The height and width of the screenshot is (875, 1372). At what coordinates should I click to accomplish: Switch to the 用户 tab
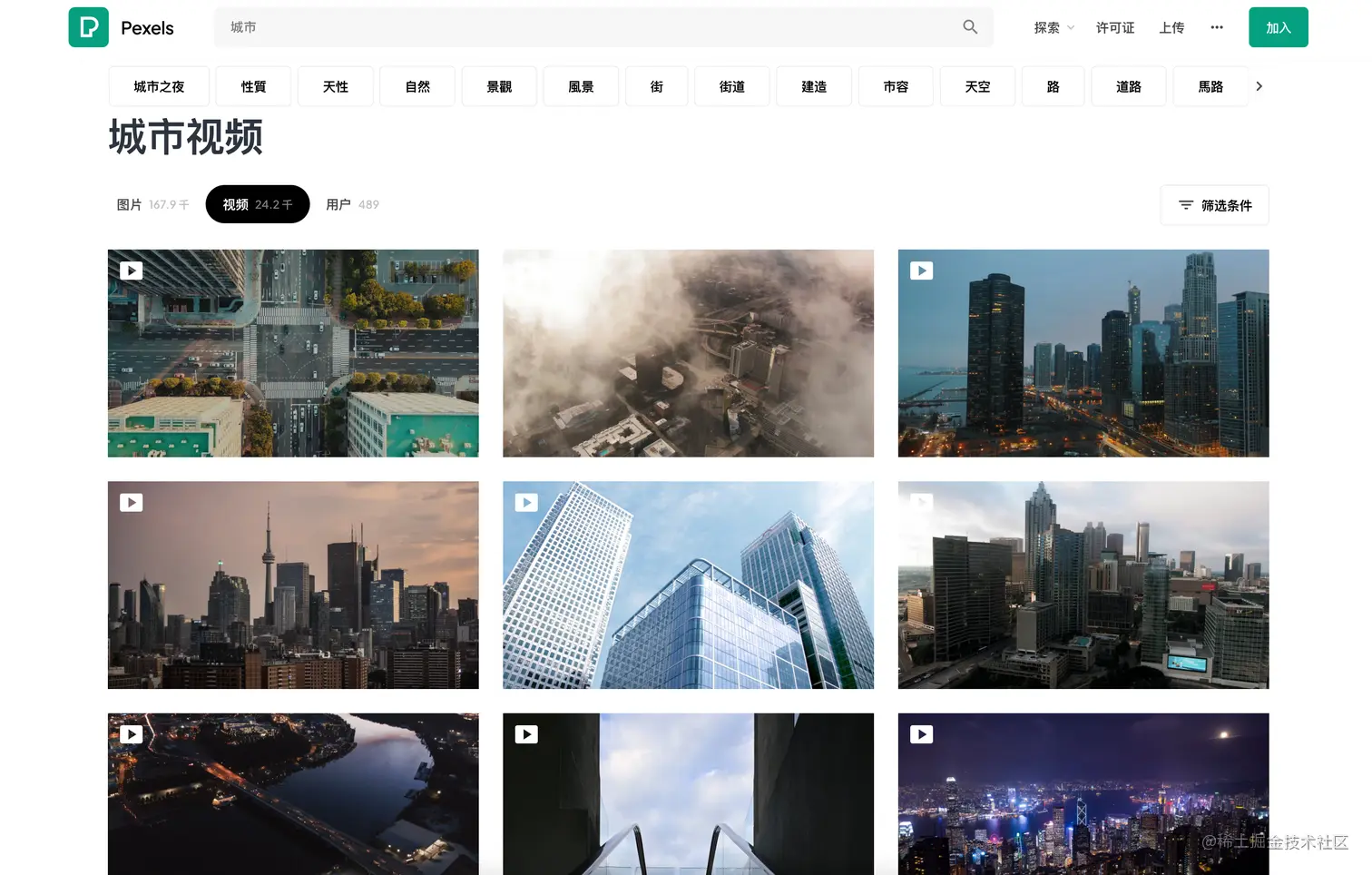click(x=352, y=204)
